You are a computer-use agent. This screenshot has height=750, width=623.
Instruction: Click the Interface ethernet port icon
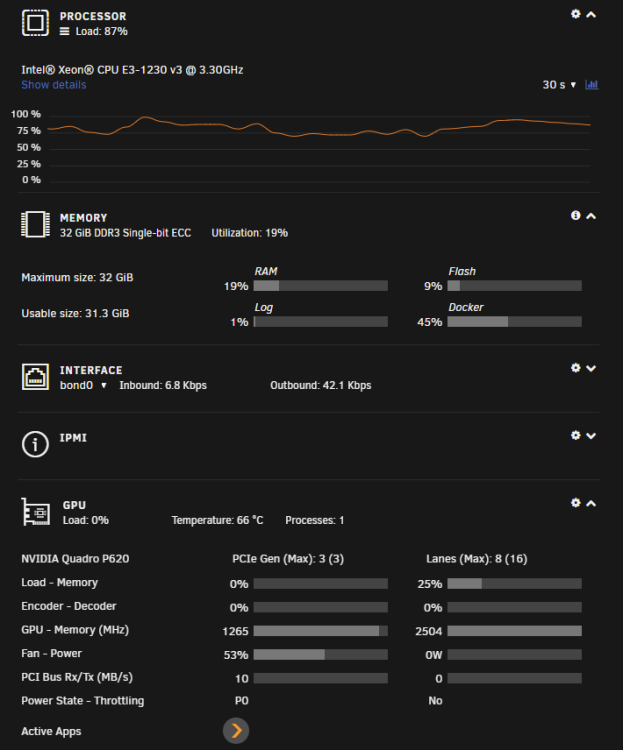[x=35, y=377]
